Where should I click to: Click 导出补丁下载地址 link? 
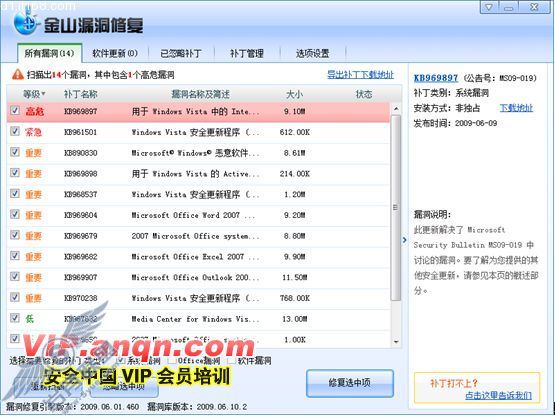(360, 75)
